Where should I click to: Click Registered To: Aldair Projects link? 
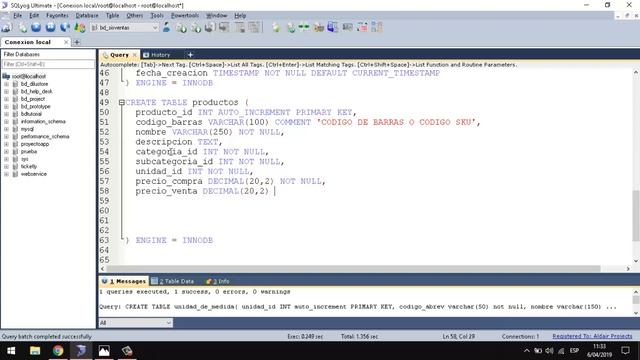pyautogui.click(x=592, y=336)
